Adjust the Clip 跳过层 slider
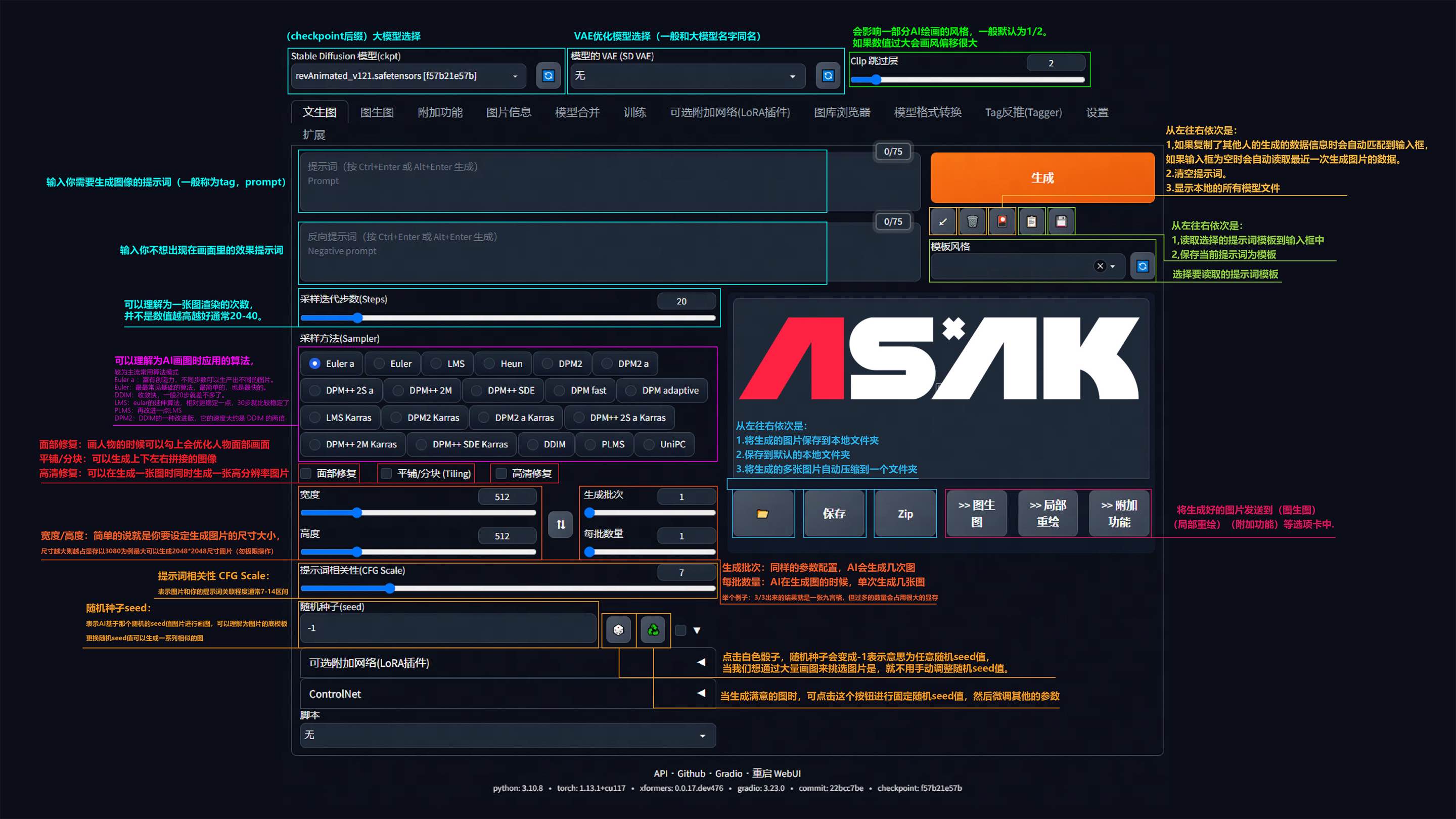 point(967,80)
